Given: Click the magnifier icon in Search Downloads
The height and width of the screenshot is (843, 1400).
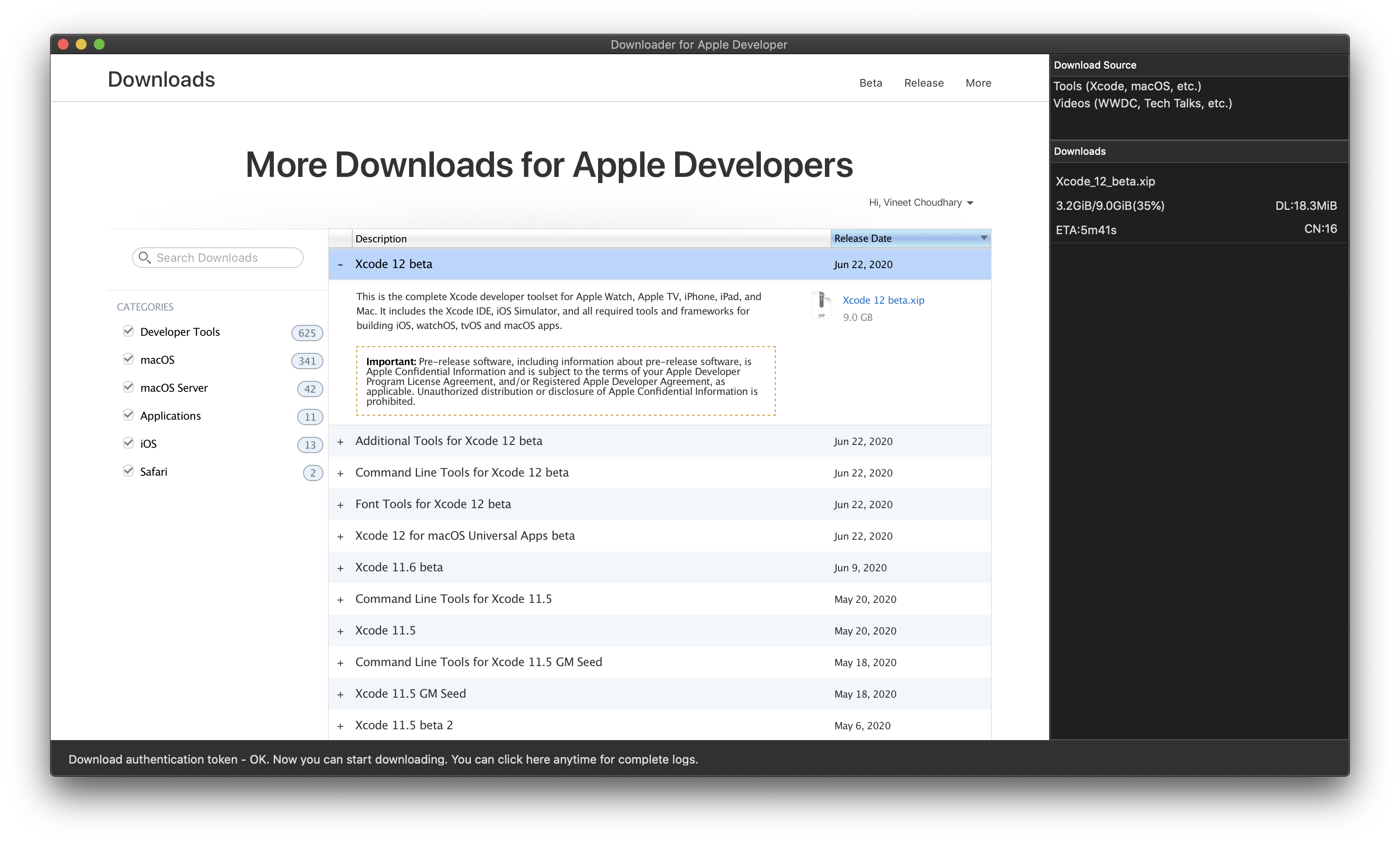Looking at the screenshot, I should (x=145, y=258).
